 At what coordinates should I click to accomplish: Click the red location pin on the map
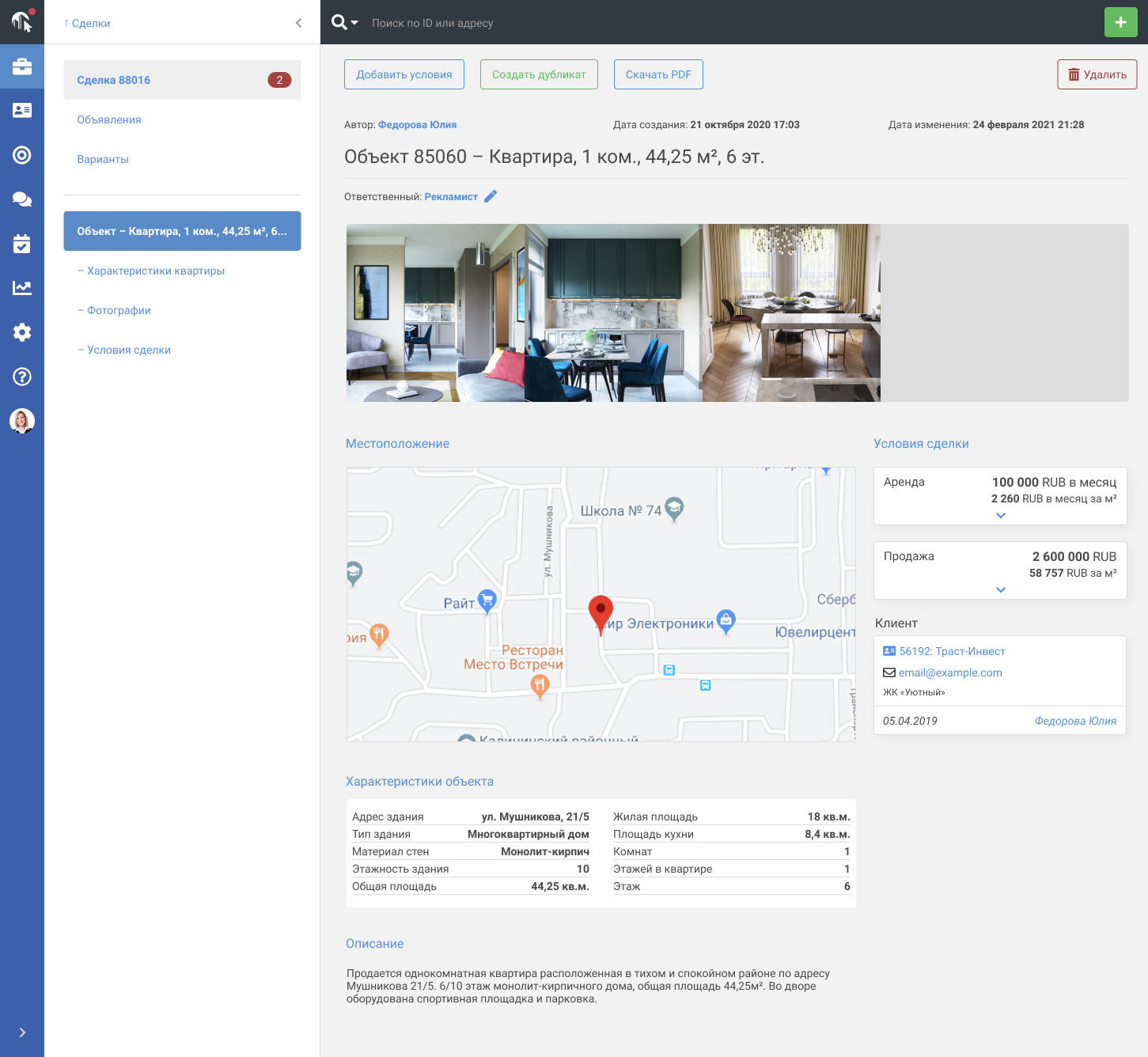pyautogui.click(x=601, y=614)
